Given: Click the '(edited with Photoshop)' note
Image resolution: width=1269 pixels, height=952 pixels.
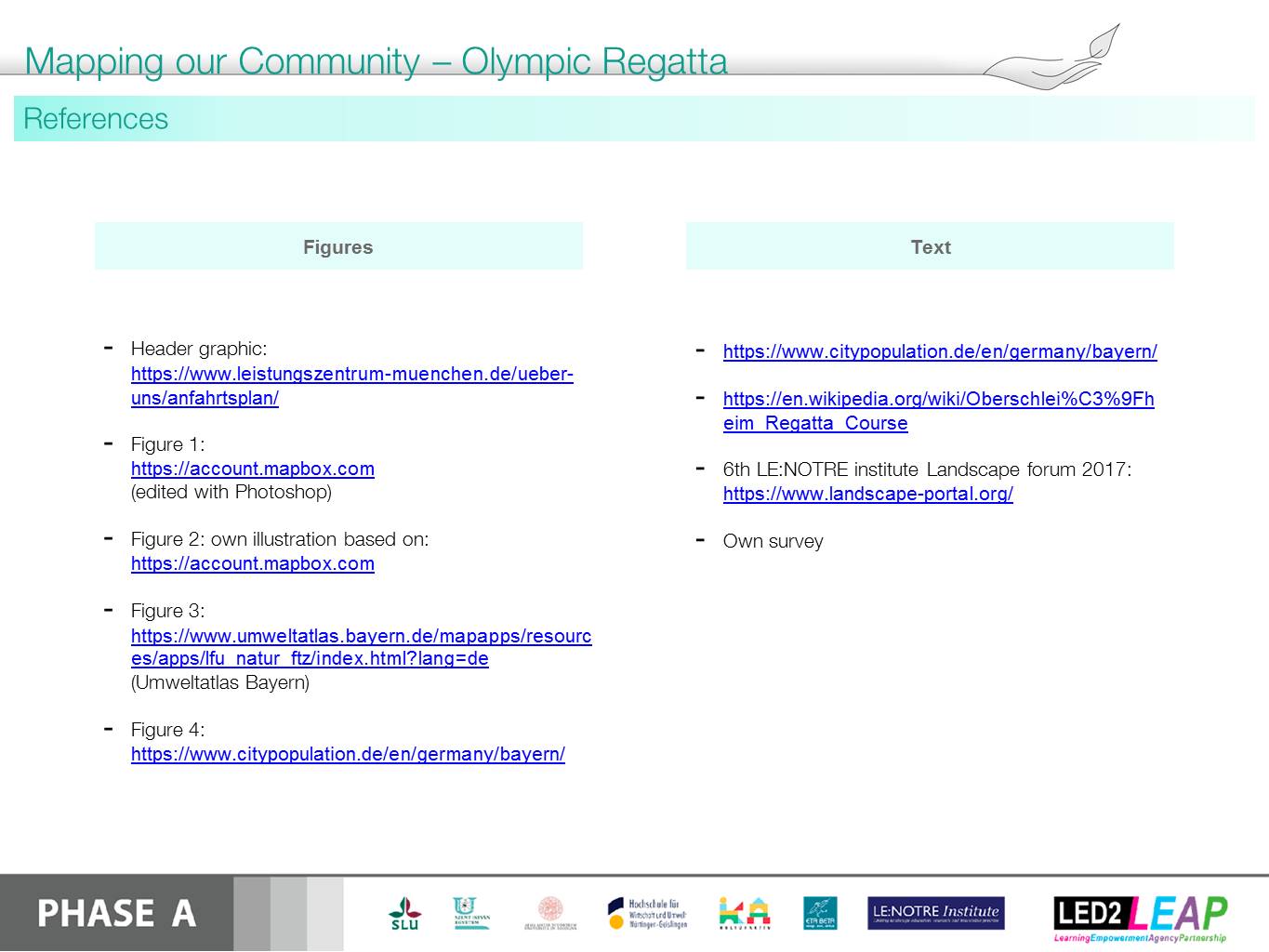Looking at the screenshot, I should click(231, 492).
